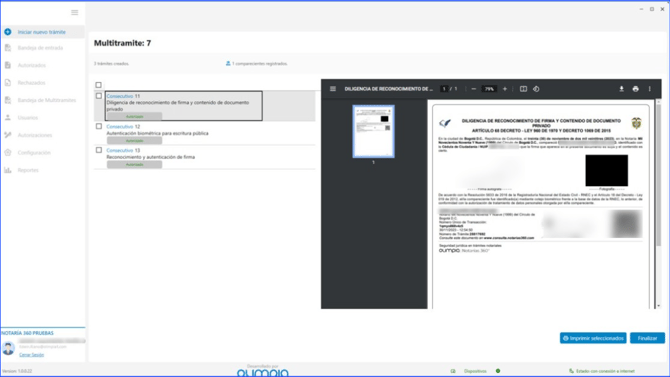Select Iniciar nuevo trámite

coord(42,32)
